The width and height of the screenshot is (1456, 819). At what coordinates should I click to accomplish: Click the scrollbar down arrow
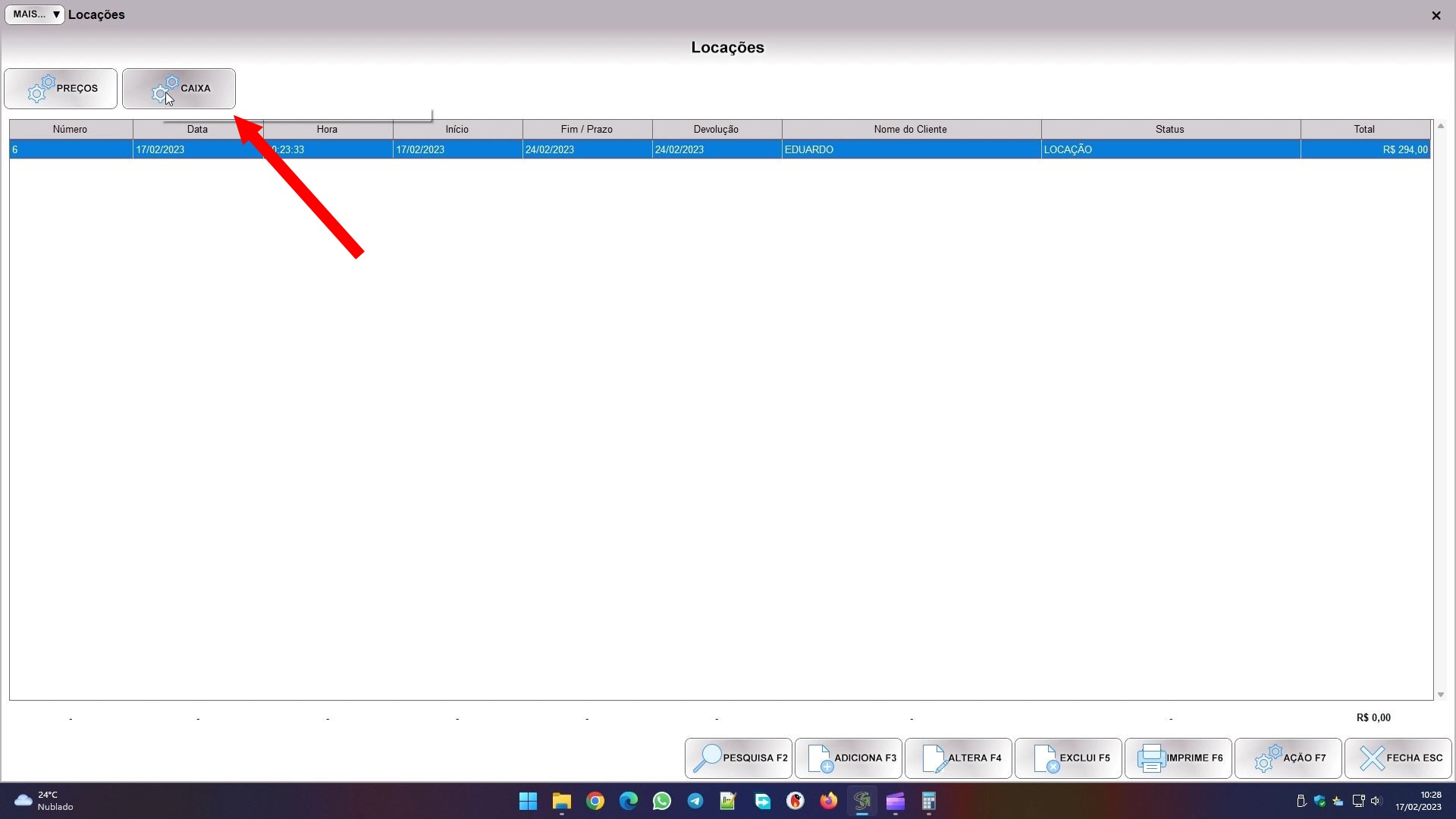point(1441,695)
